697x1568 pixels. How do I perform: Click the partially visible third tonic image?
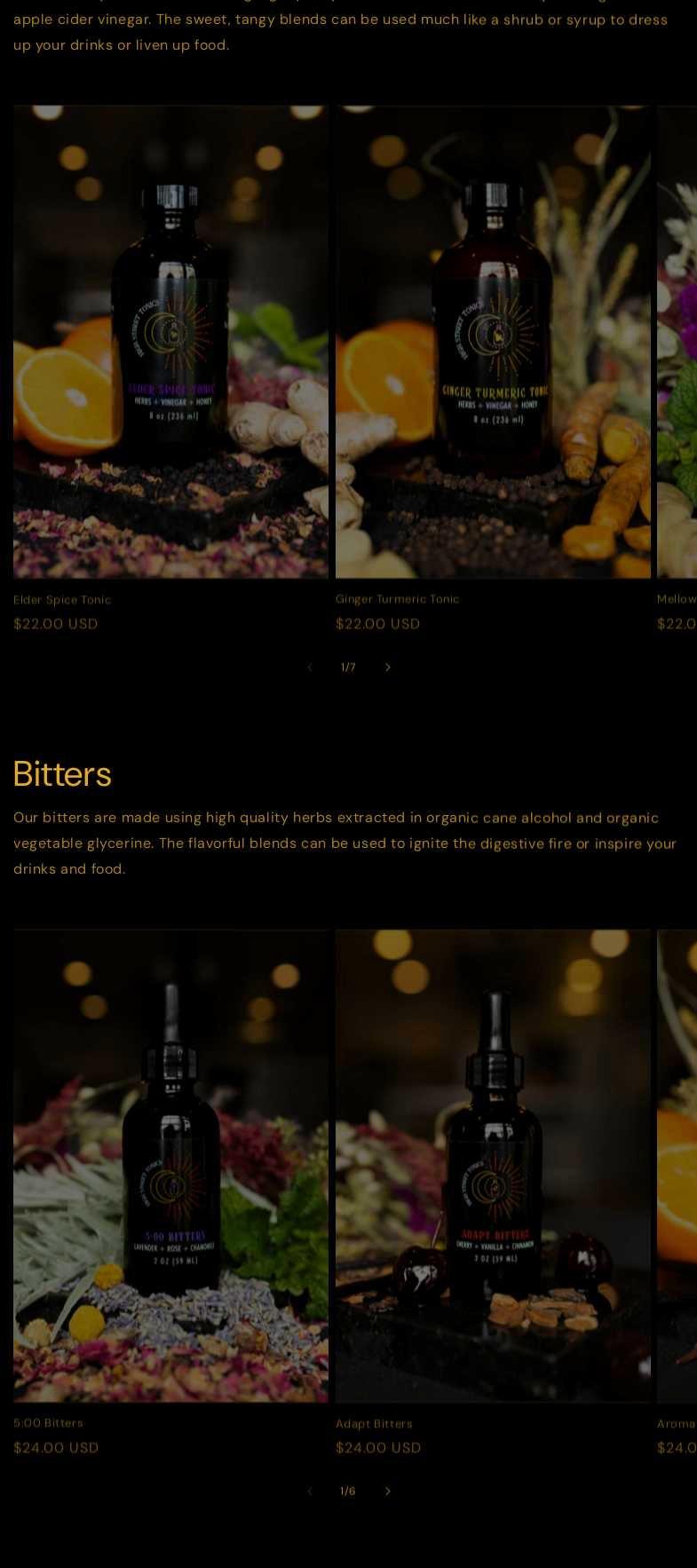pyautogui.click(x=677, y=342)
